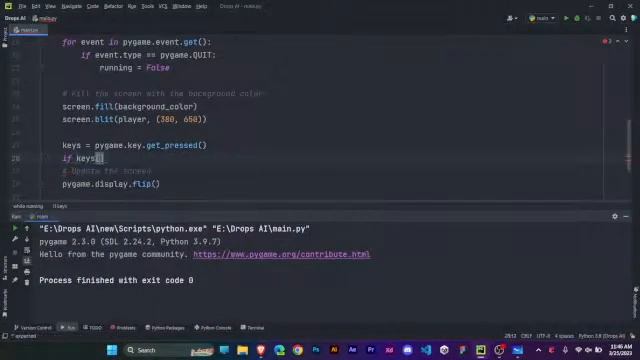The height and width of the screenshot is (360, 640).
Task: Open the Terminal tool window
Action: (x=252, y=328)
